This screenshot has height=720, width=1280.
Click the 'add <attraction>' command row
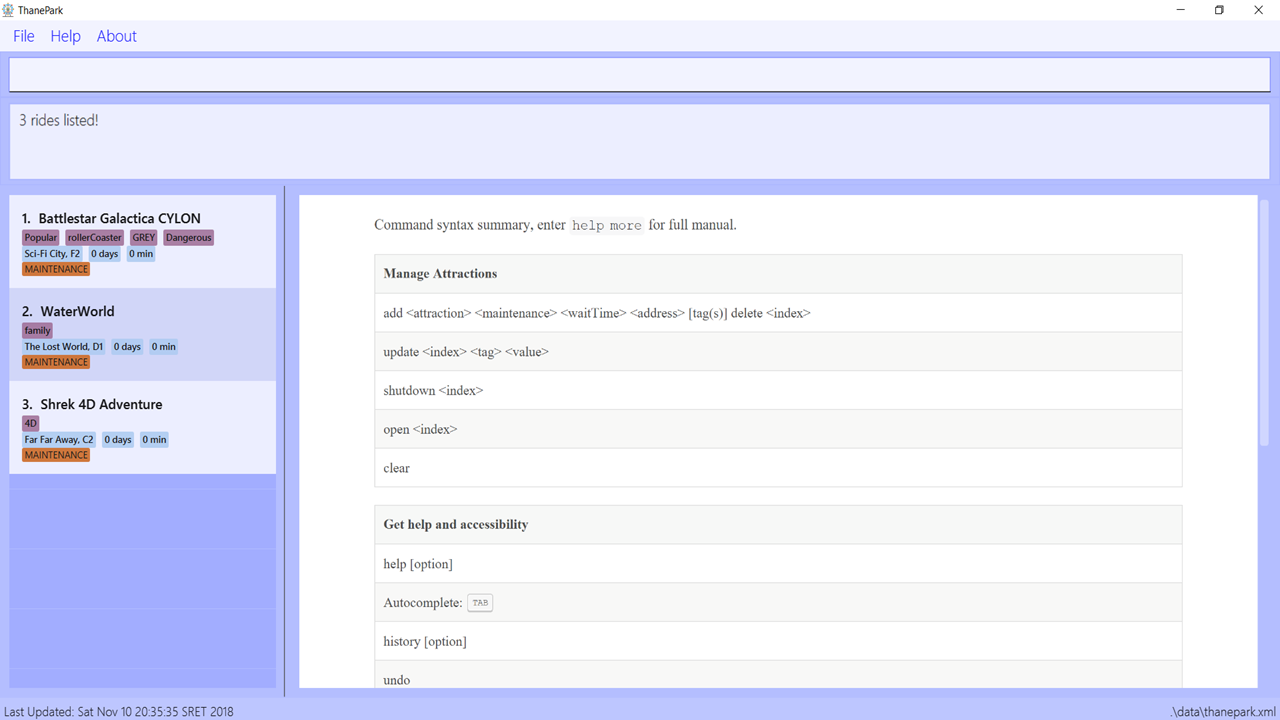pos(778,313)
